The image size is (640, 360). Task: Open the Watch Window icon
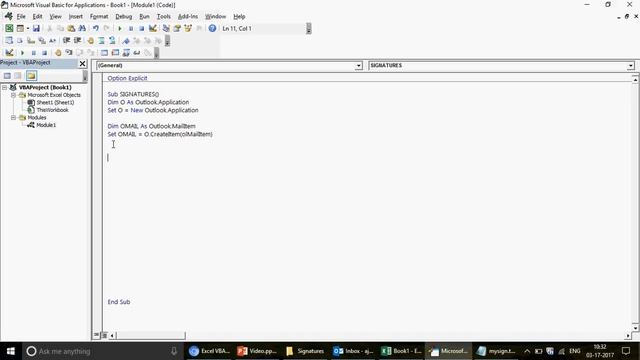126,53
